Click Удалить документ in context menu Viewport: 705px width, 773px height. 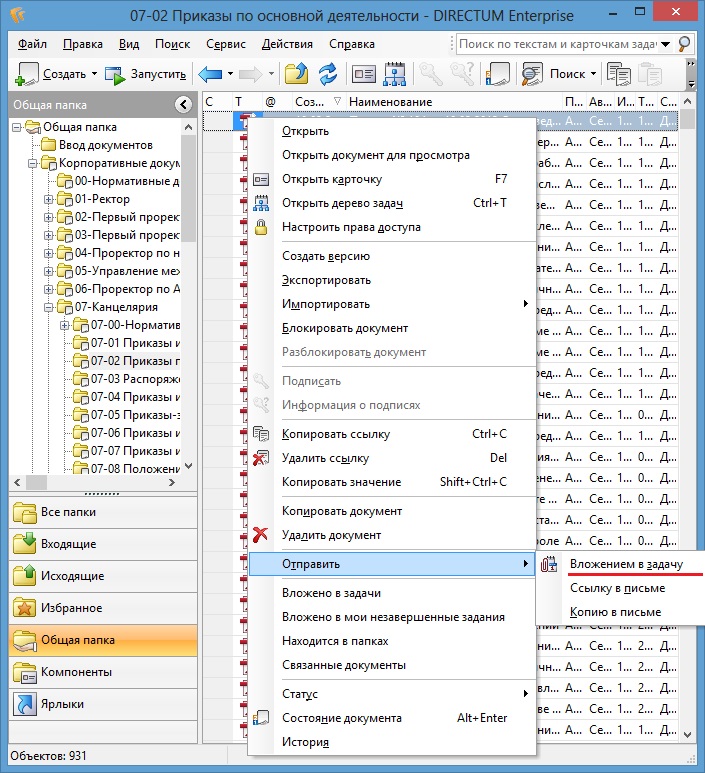[x=331, y=535]
